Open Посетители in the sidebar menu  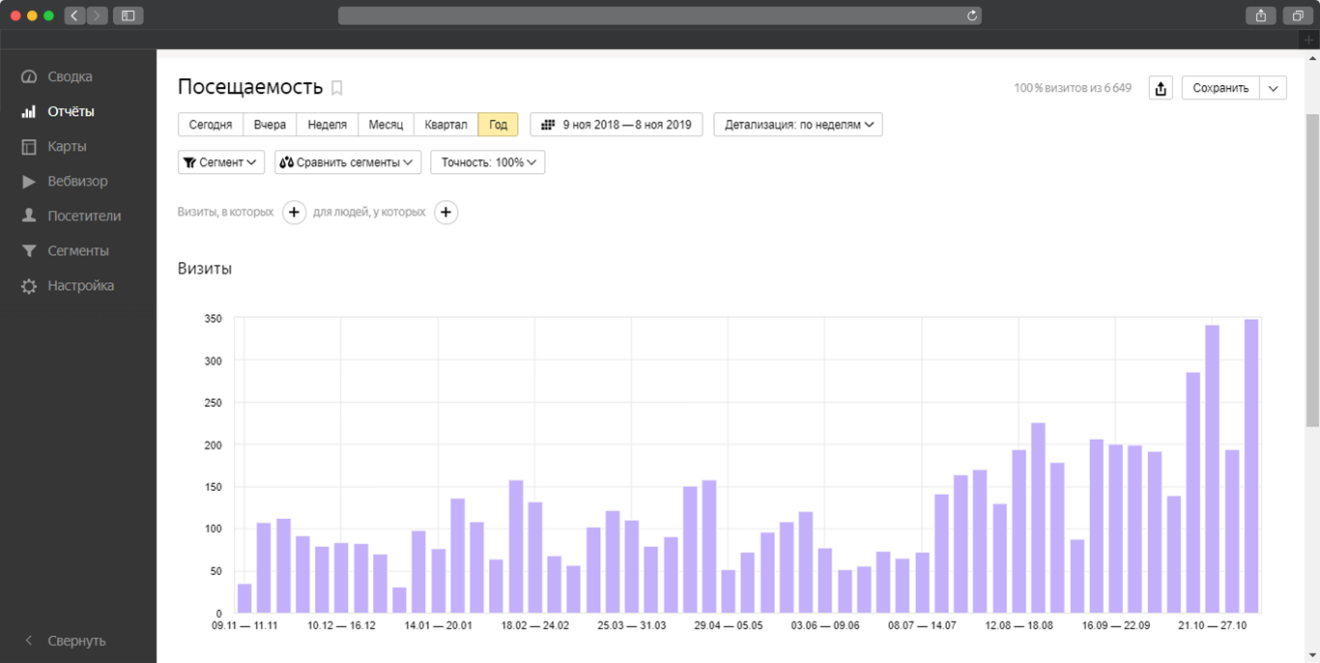click(x=84, y=216)
